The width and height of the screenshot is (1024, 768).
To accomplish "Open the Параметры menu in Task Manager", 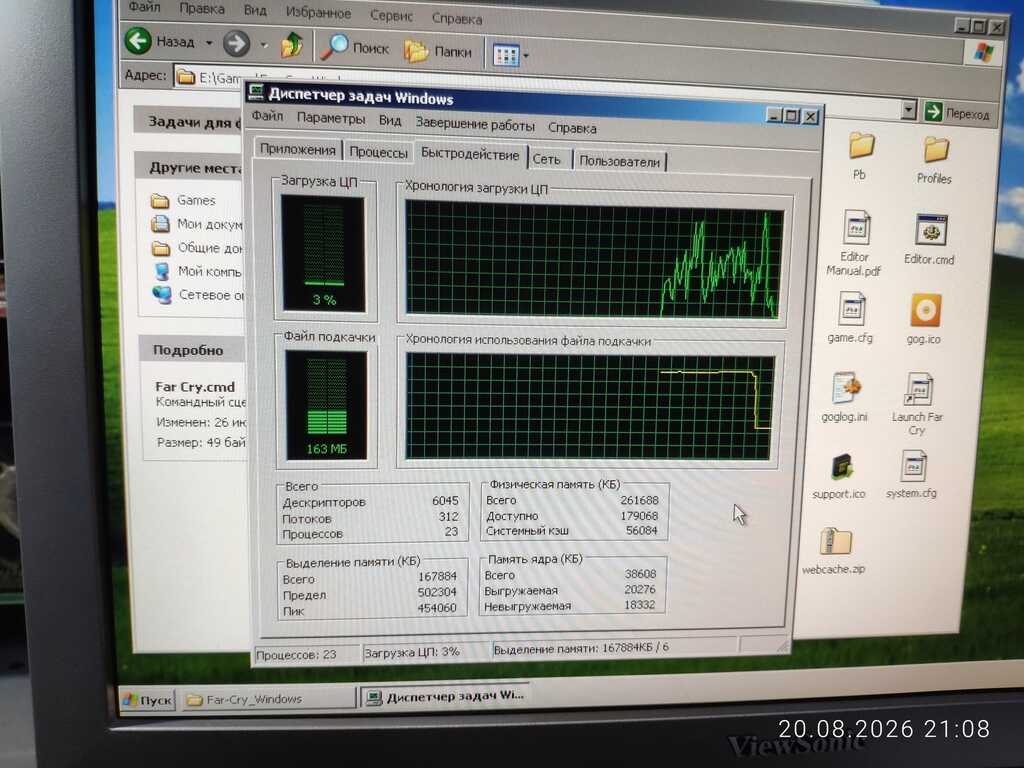I will [330, 118].
